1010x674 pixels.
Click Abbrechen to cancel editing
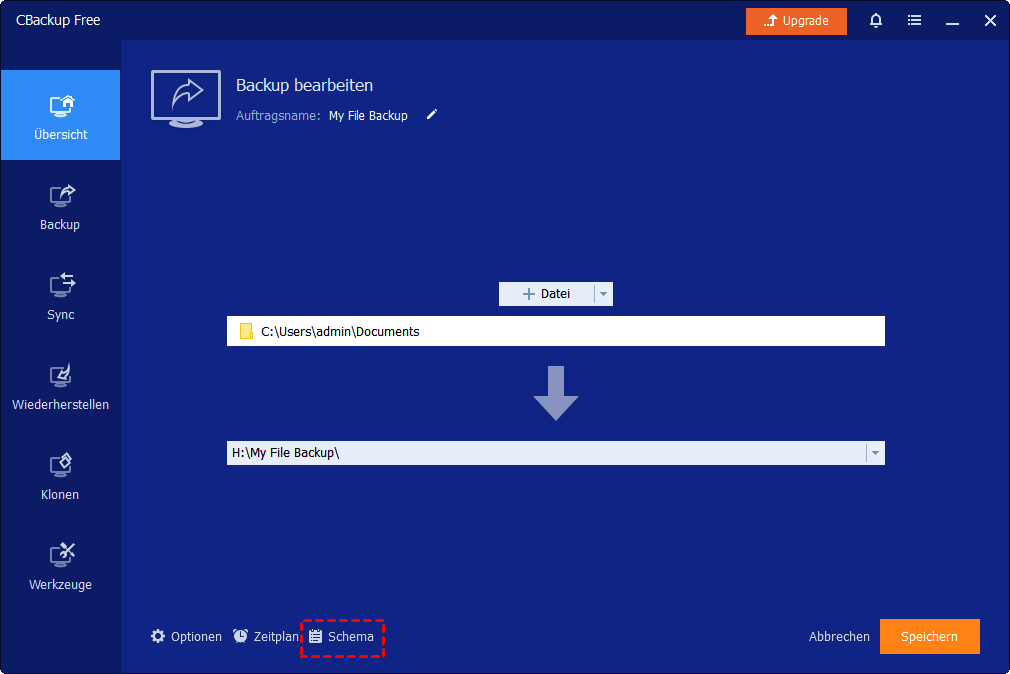[839, 636]
